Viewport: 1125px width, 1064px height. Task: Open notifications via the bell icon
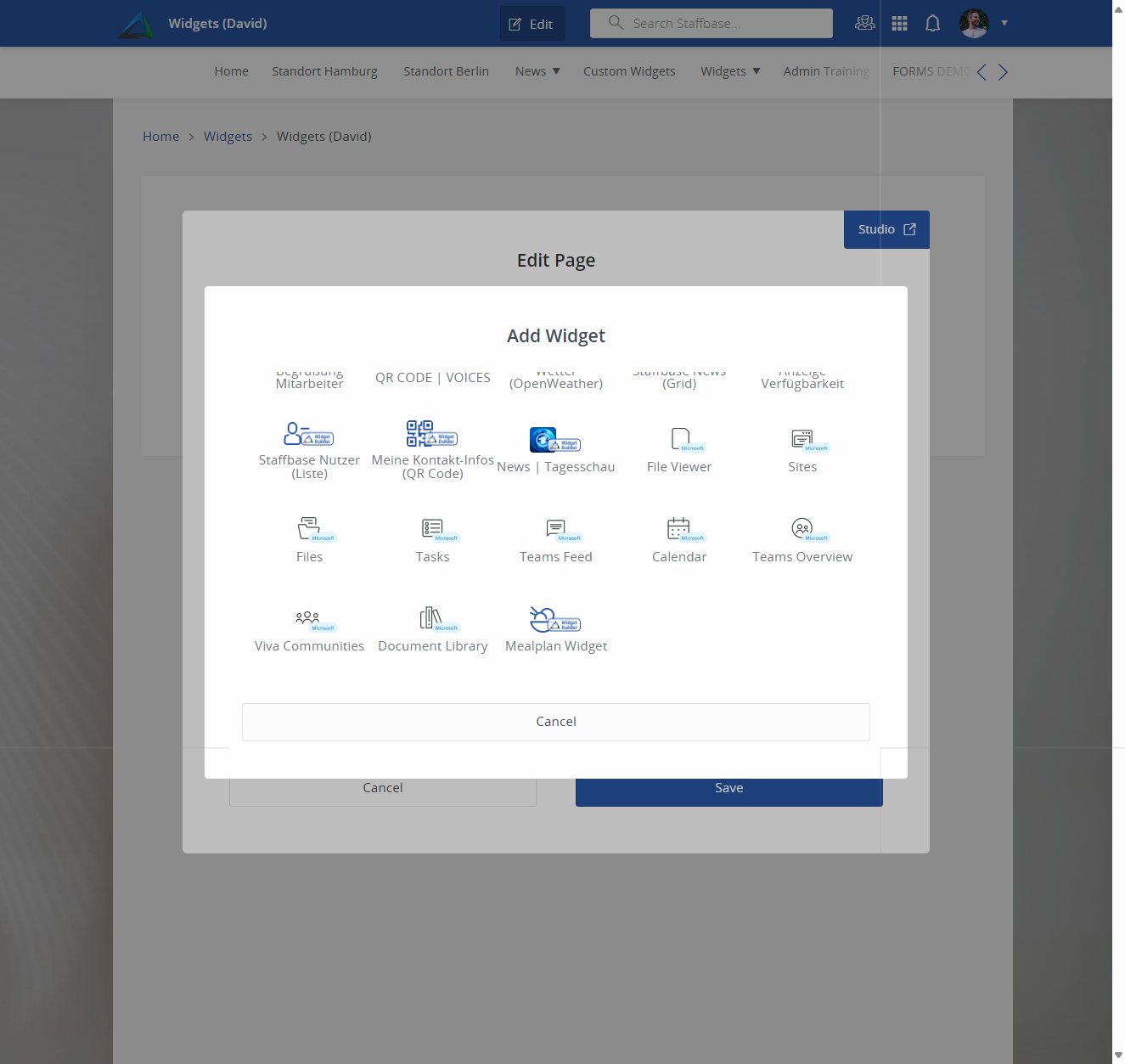932,23
